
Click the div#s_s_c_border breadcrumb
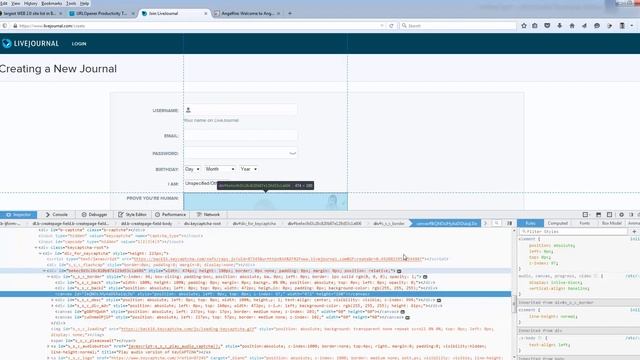tap(389, 224)
